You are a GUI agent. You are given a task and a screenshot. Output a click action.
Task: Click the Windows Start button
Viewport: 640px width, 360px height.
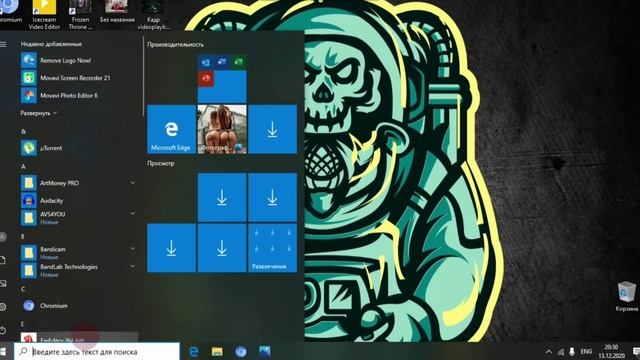(3, 351)
